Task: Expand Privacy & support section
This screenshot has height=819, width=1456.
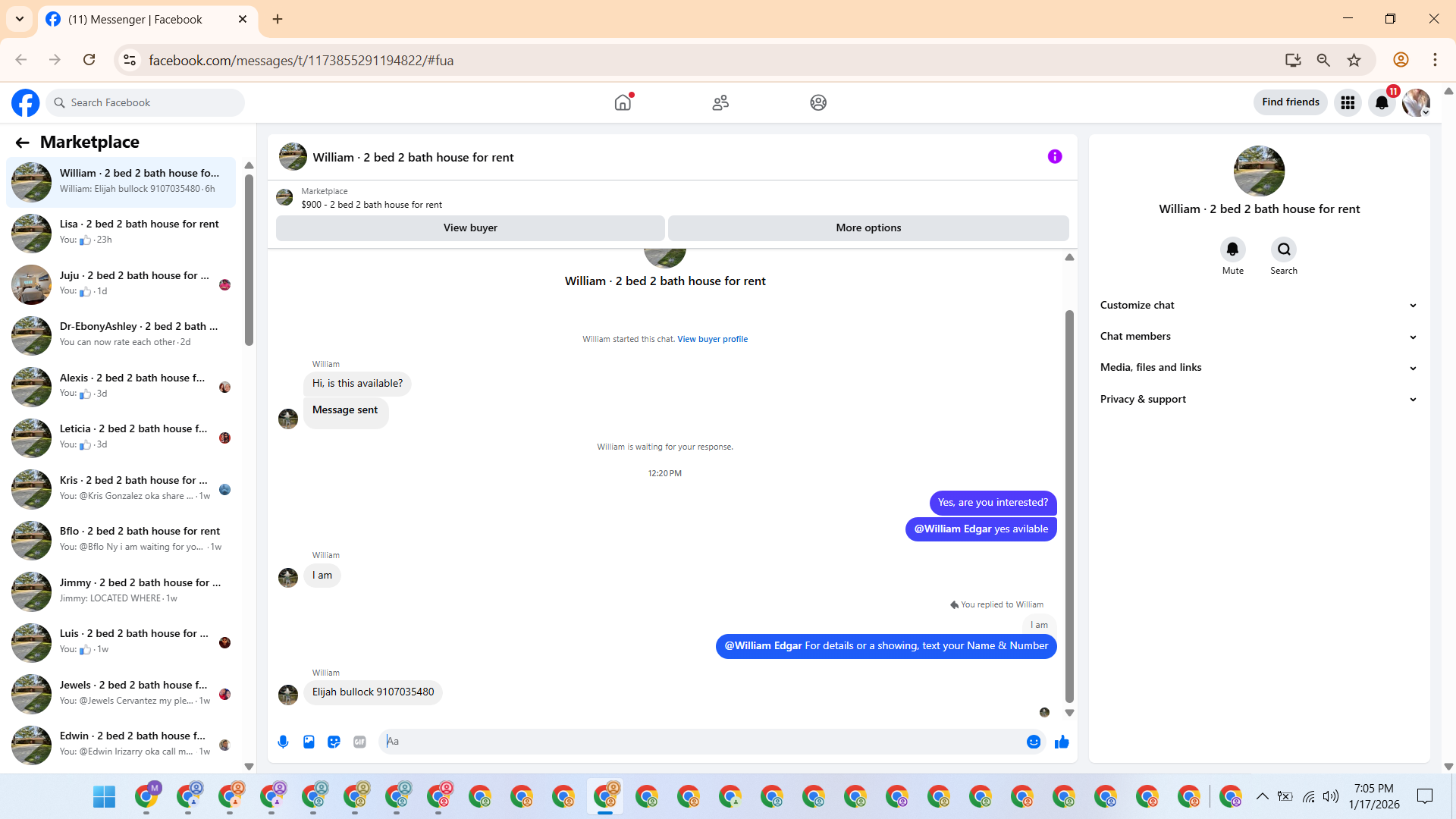Action: pyautogui.click(x=1259, y=399)
